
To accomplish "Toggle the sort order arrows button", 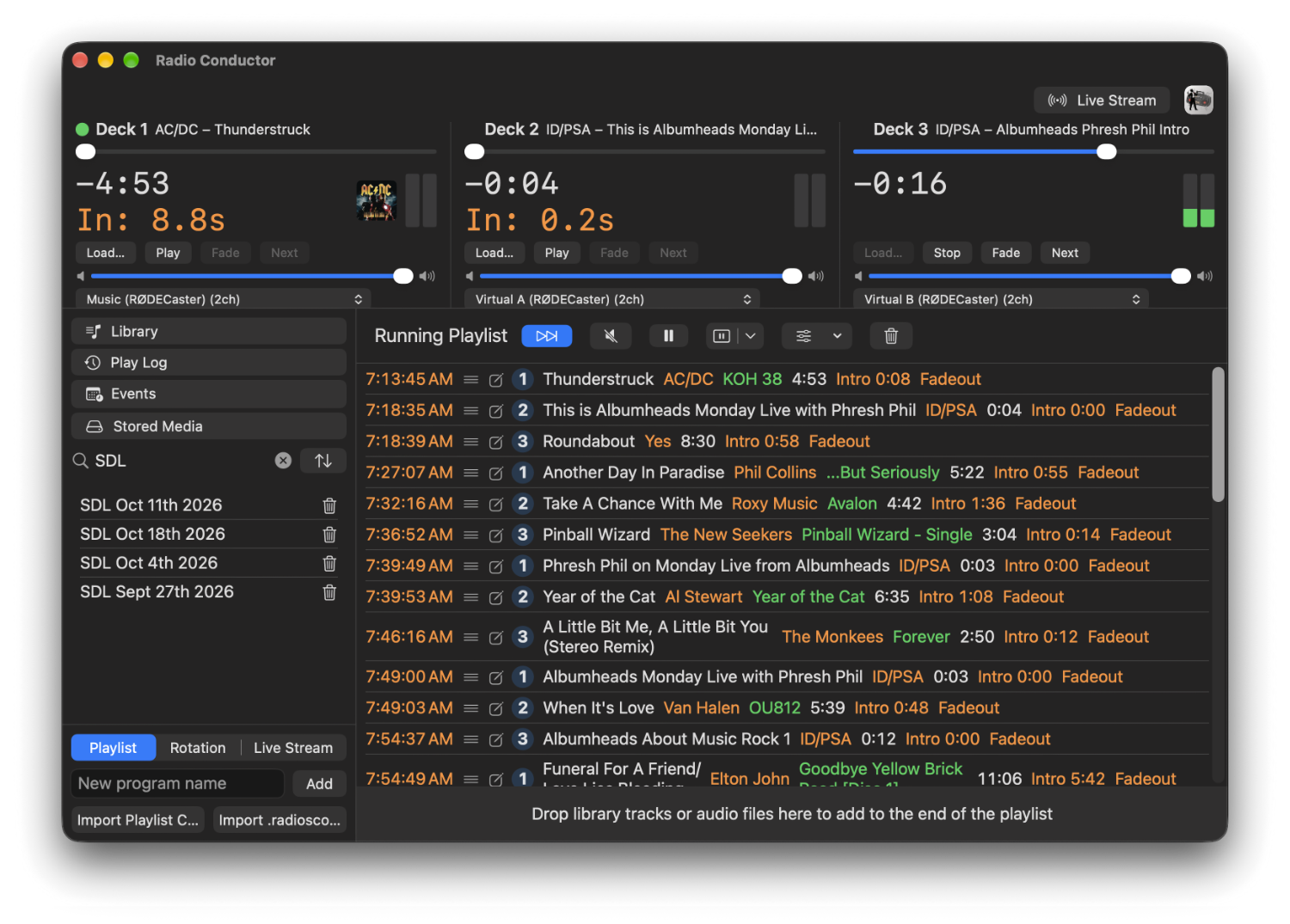I will coord(323,461).
